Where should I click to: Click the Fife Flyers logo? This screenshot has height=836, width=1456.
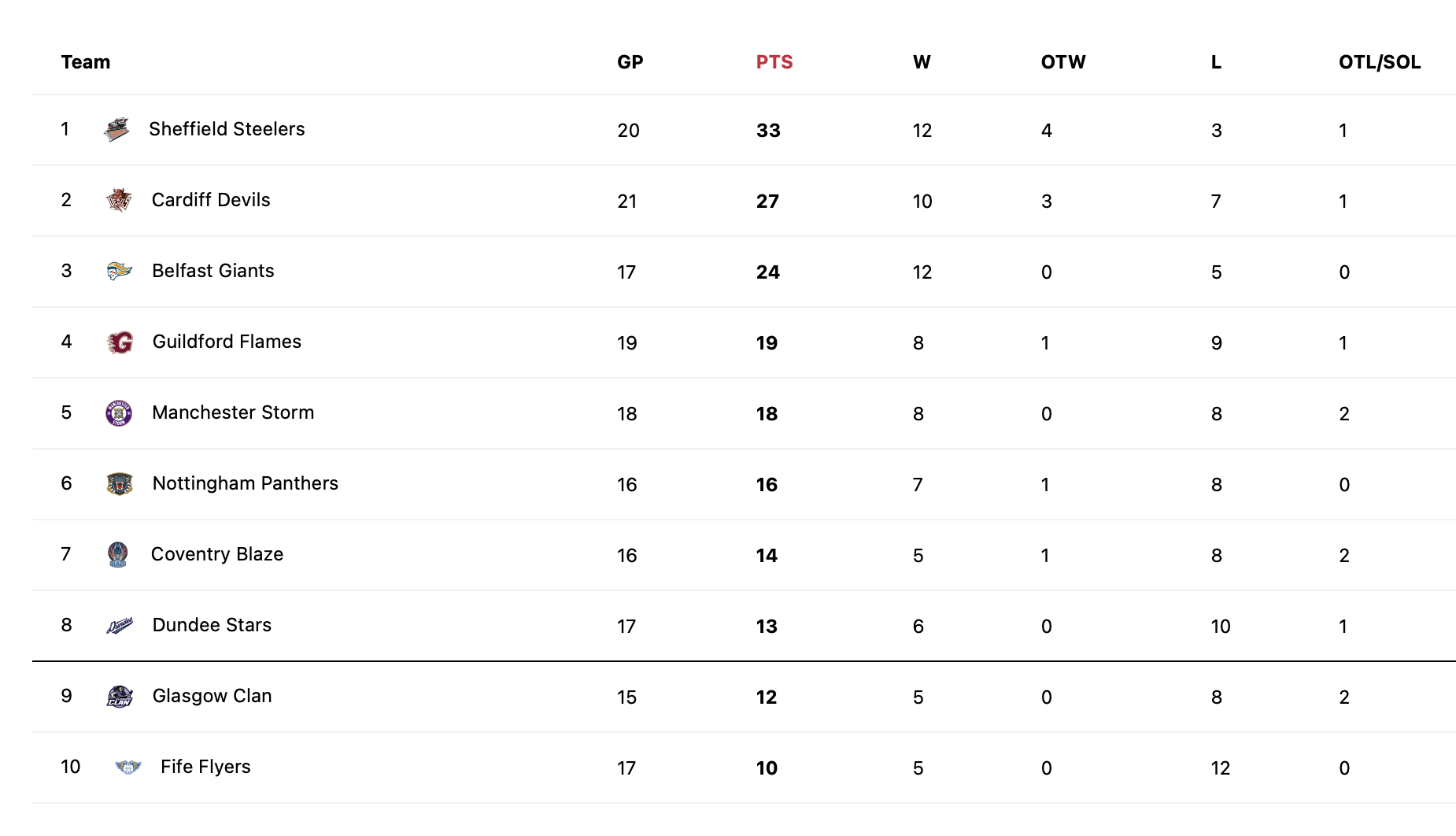tap(127, 767)
